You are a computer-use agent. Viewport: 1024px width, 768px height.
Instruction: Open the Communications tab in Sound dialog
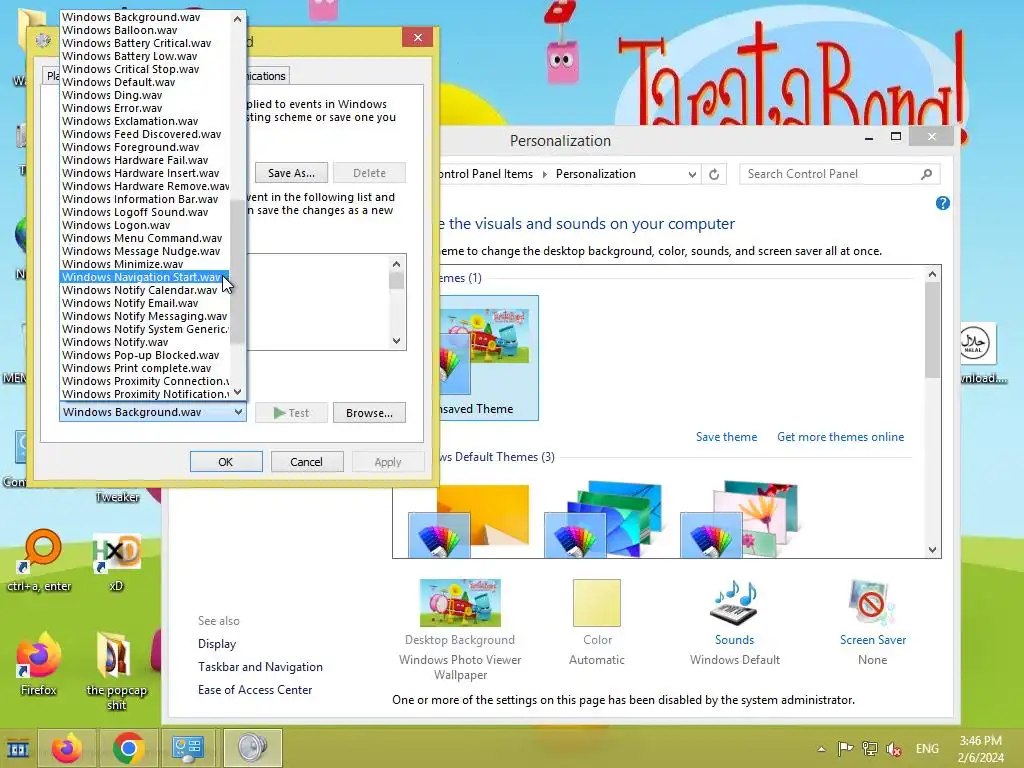[268, 76]
